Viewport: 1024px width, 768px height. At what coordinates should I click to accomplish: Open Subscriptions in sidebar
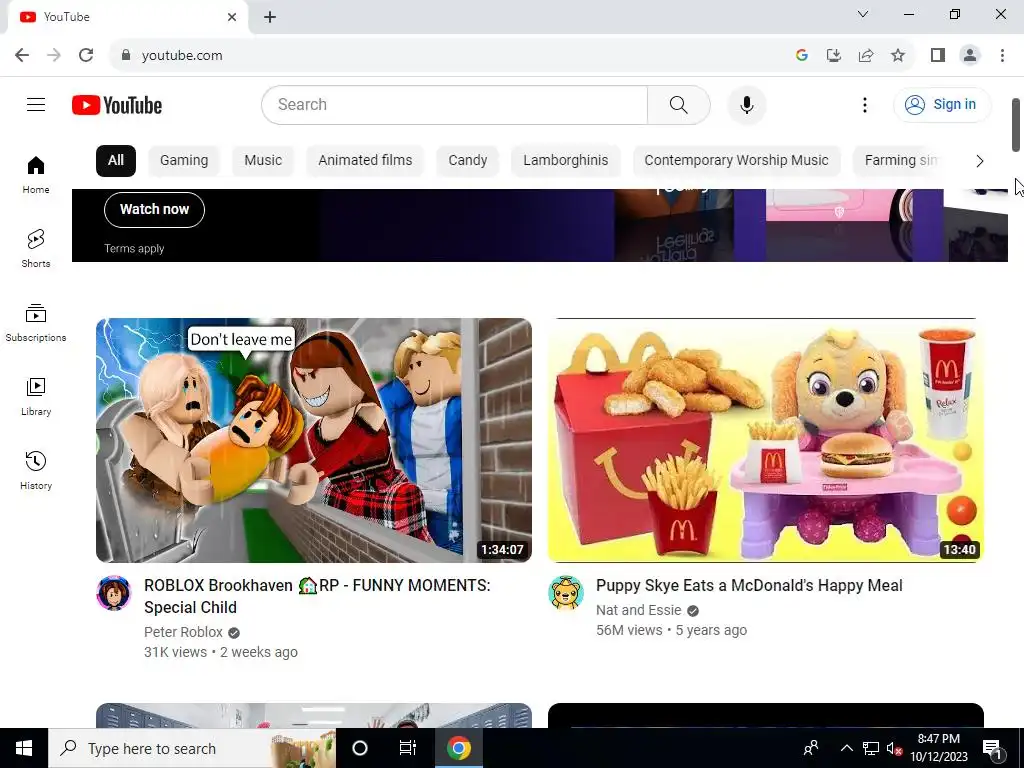36,323
